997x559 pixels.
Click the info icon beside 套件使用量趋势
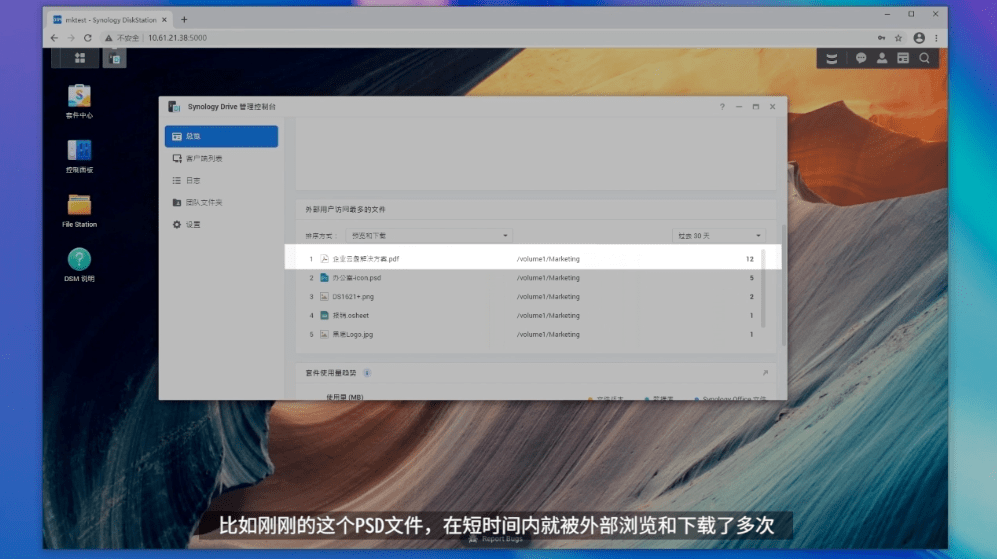tap(367, 373)
